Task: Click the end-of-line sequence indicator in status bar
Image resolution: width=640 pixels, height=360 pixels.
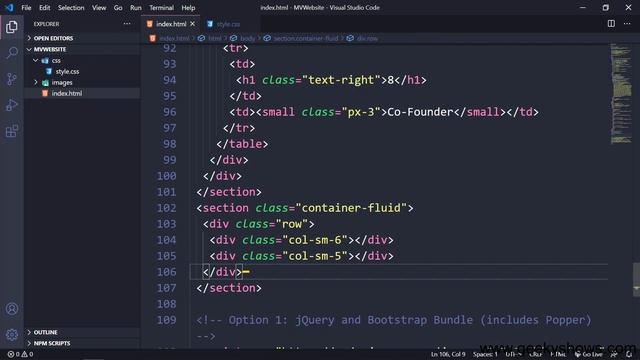Action: (x=536, y=354)
